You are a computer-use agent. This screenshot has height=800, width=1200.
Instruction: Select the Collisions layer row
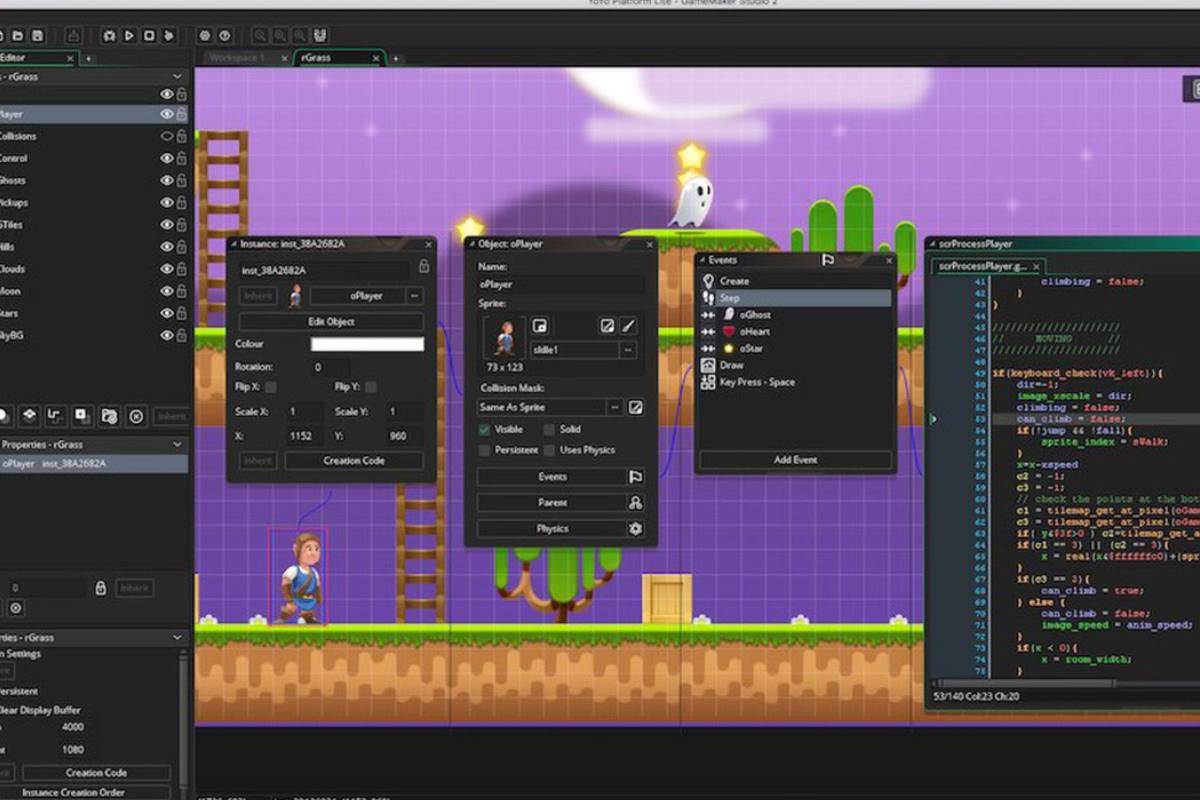(94, 136)
